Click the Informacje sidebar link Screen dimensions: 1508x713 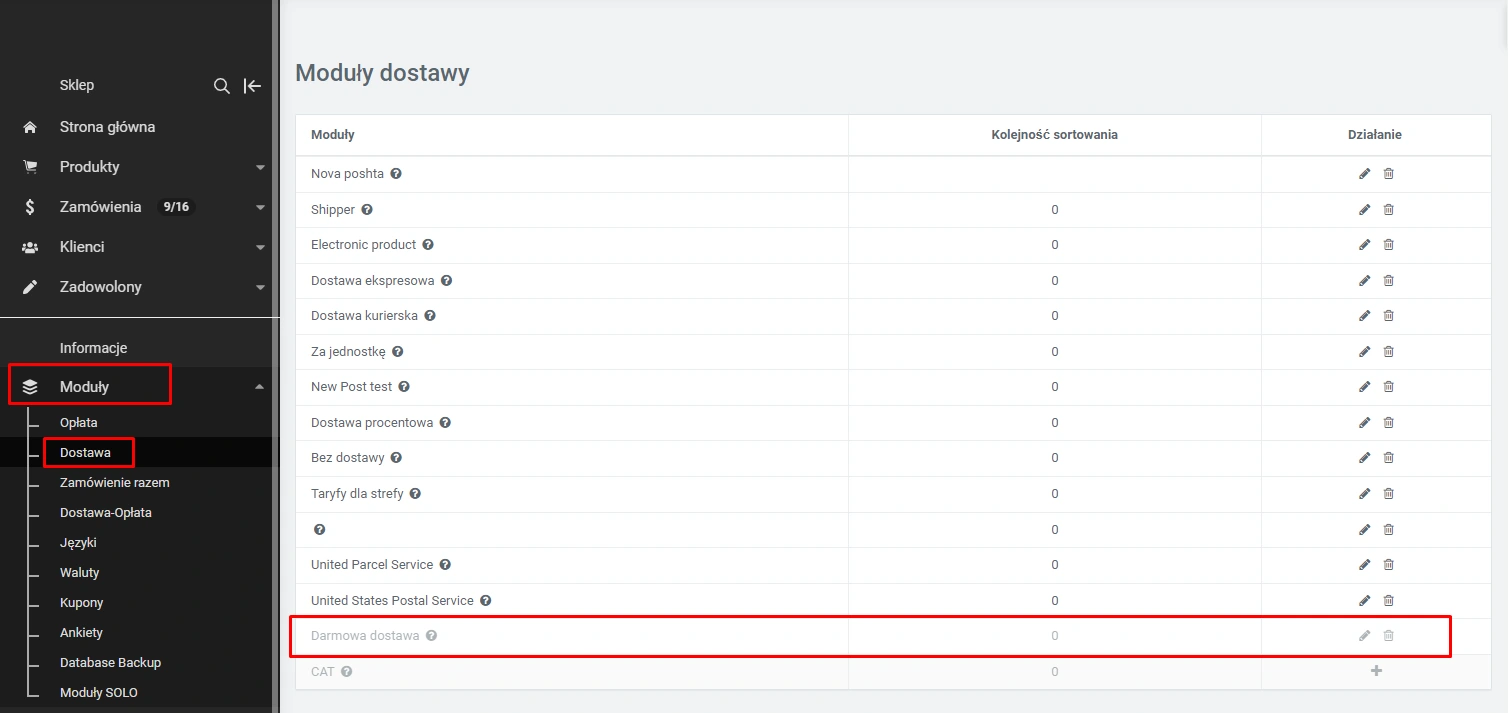(x=93, y=348)
